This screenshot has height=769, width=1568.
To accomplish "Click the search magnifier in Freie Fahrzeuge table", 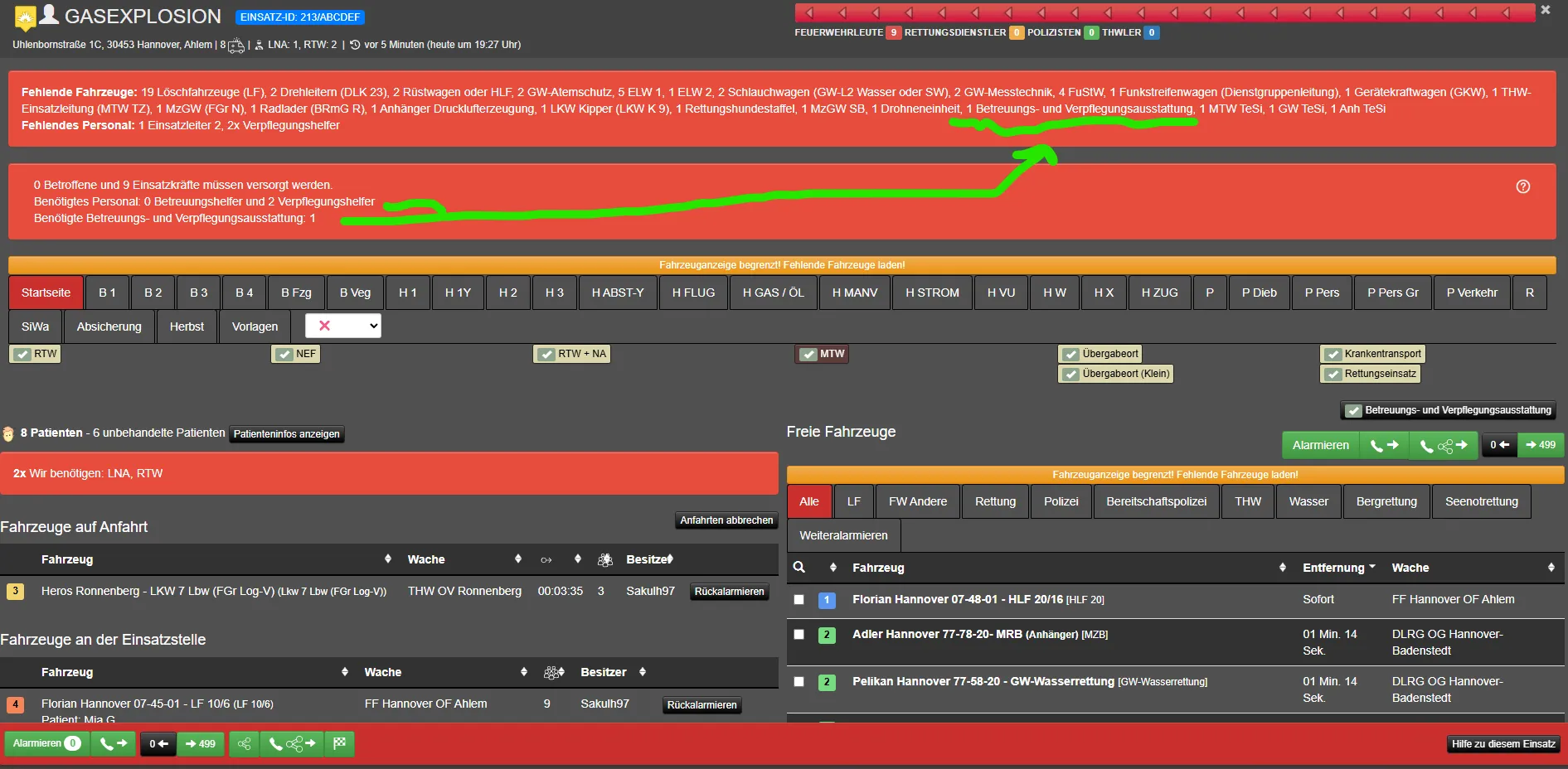I will [x=799, y=568].
